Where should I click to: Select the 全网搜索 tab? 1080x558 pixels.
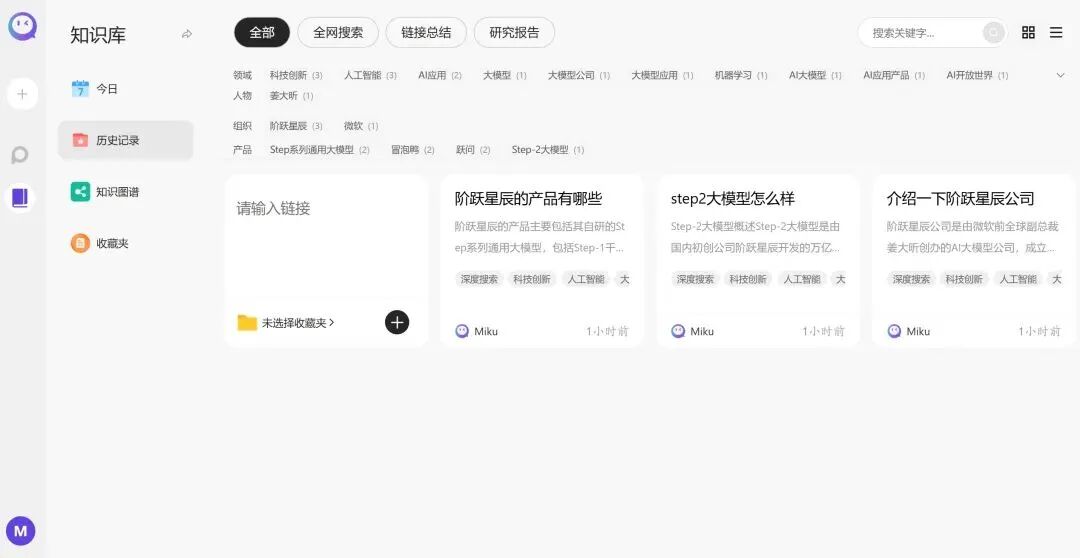point(338,32)
